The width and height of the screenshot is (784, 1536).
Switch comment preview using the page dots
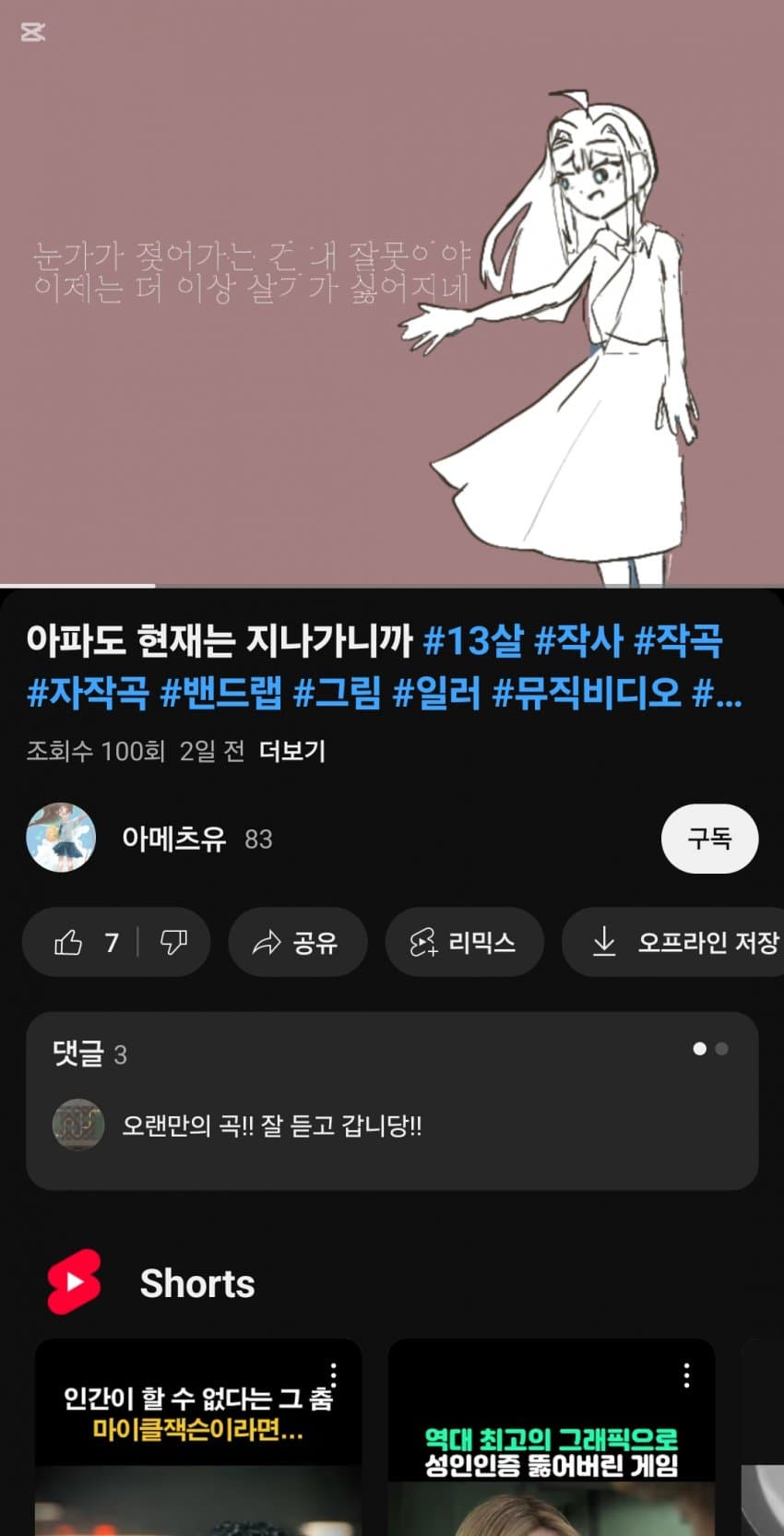[x=710, y=1049]
